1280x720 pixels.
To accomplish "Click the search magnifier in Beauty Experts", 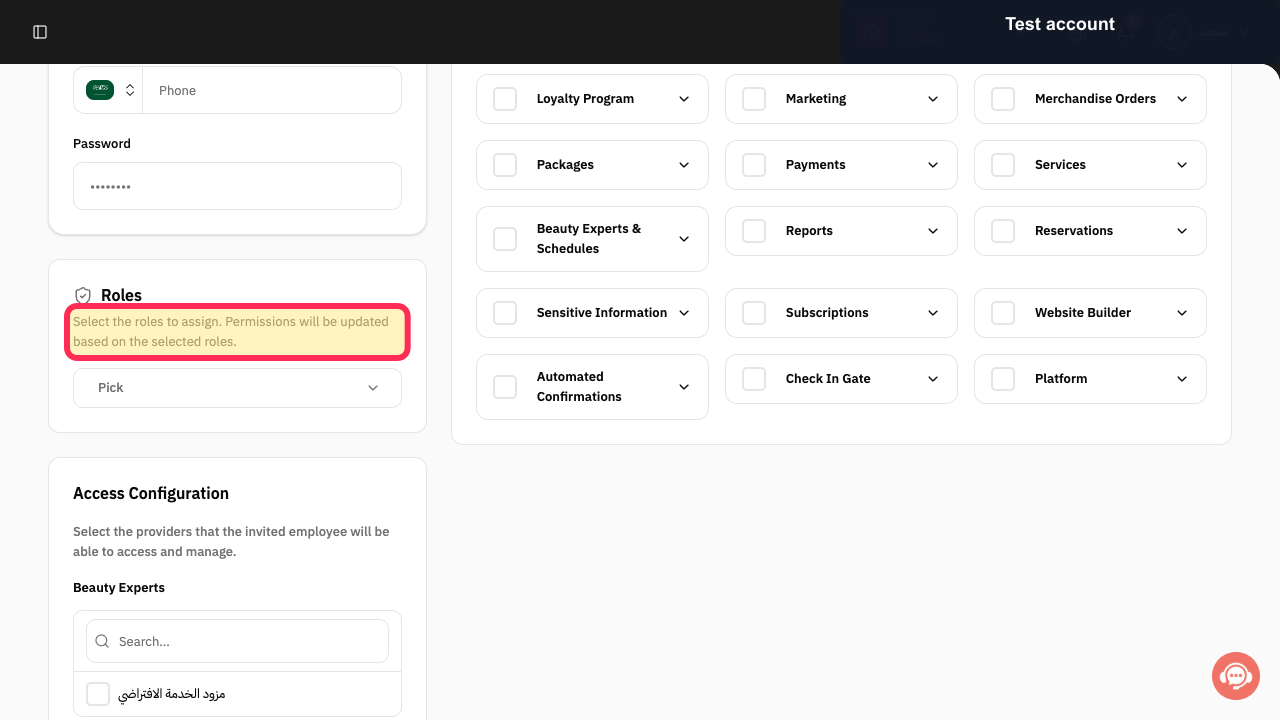I will click(x=102, y=641).
